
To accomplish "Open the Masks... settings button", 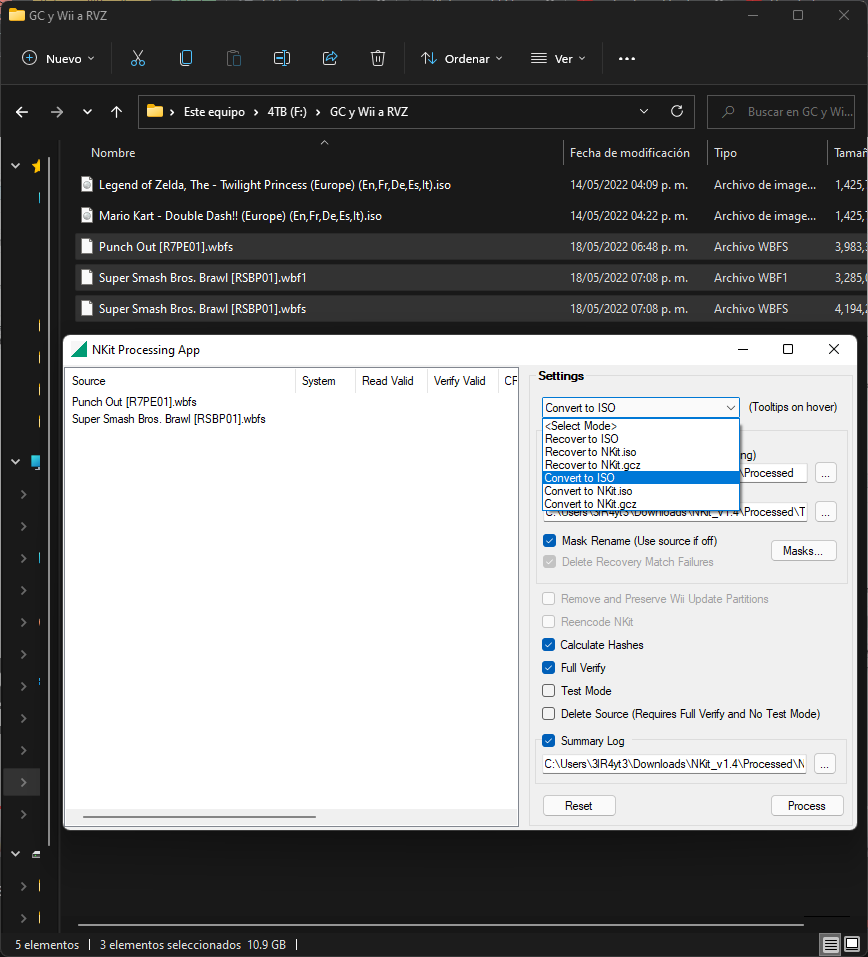I will point(803,551).
